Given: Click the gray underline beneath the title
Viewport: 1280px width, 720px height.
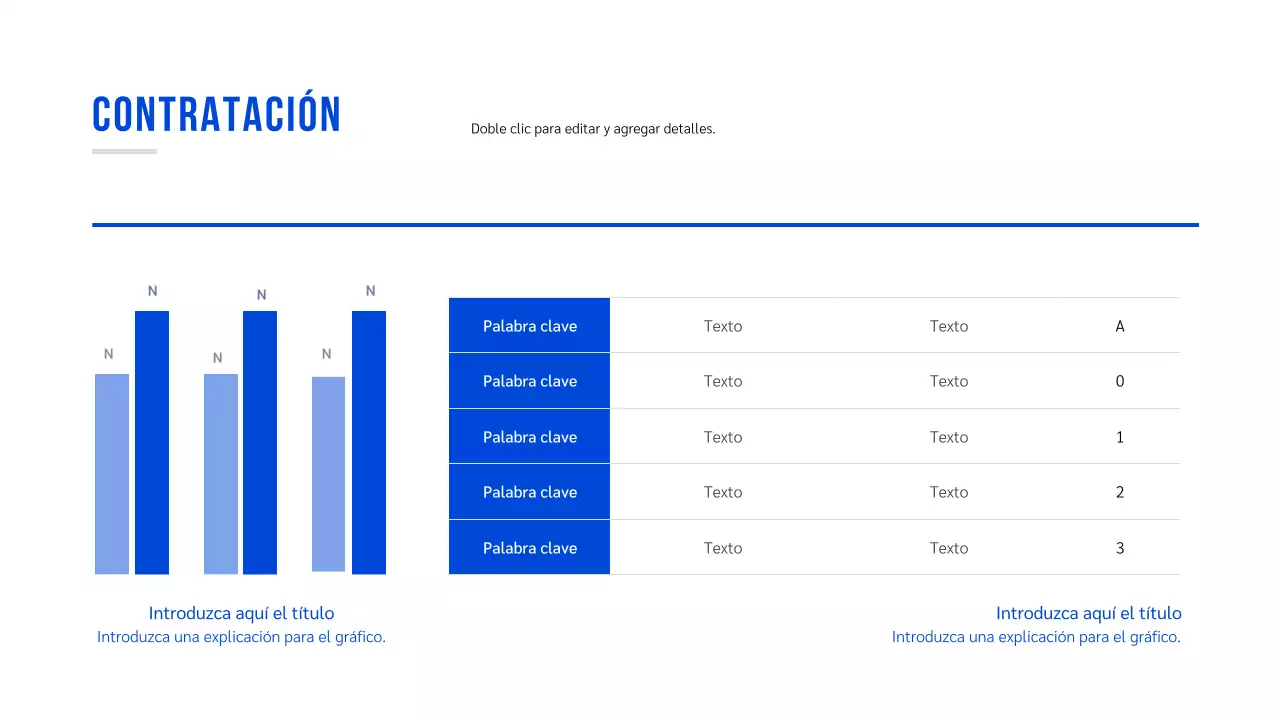Looking at the screenshot, I should click(124, 152).
